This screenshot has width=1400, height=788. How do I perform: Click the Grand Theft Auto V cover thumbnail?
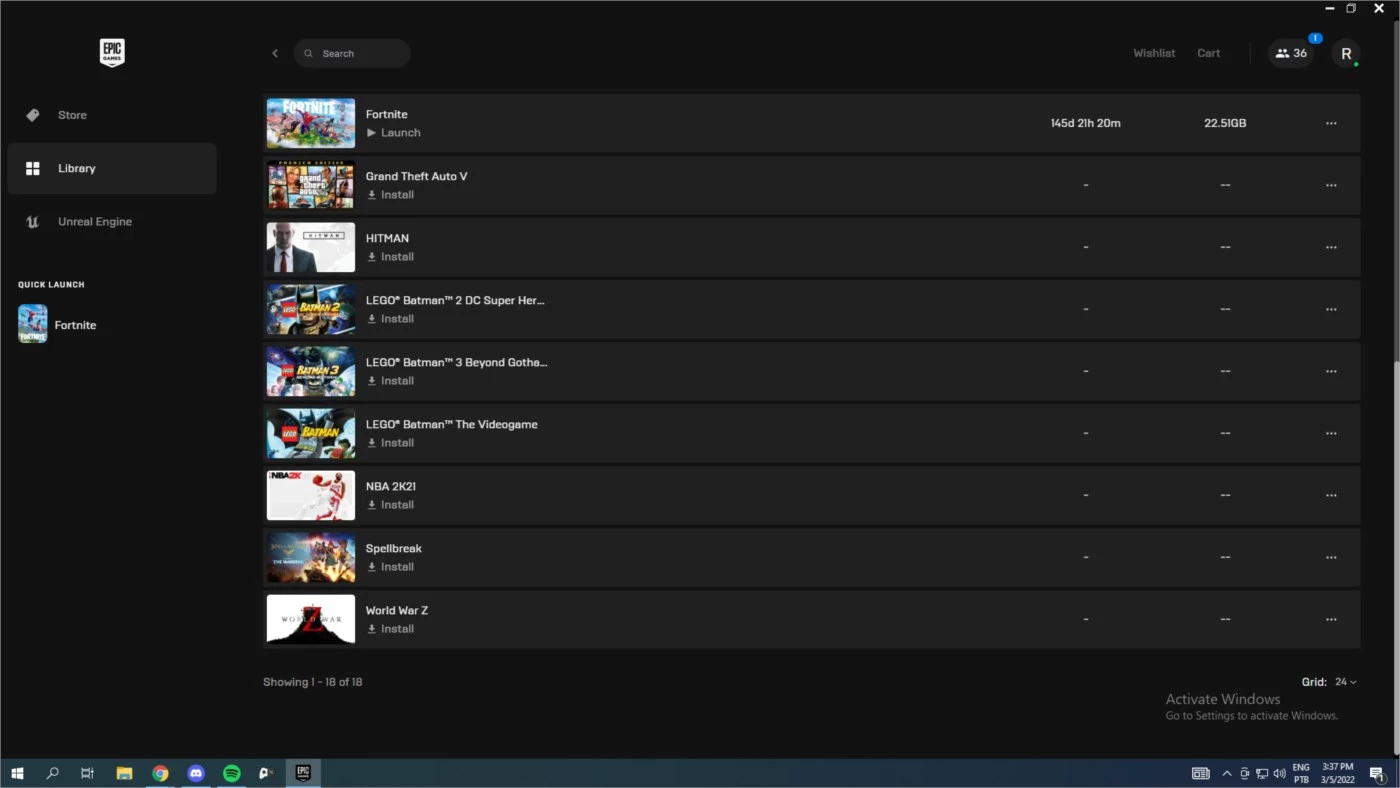coord(311,185)
